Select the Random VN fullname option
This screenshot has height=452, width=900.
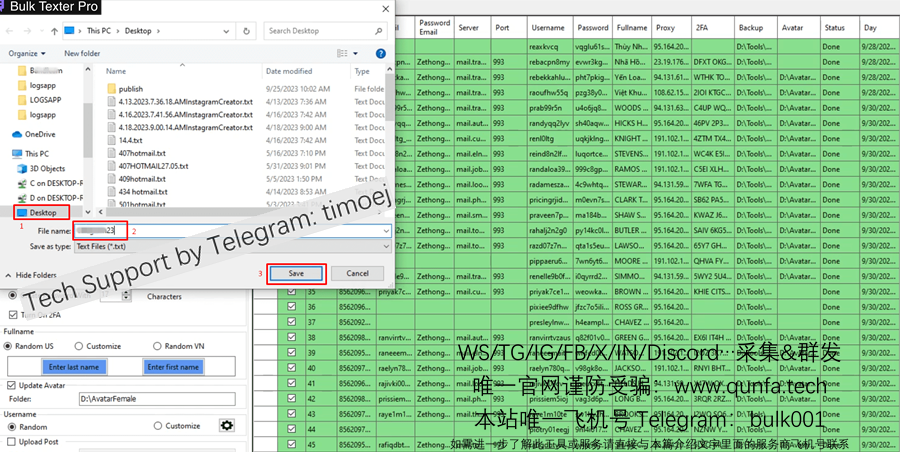pos(157,346)
